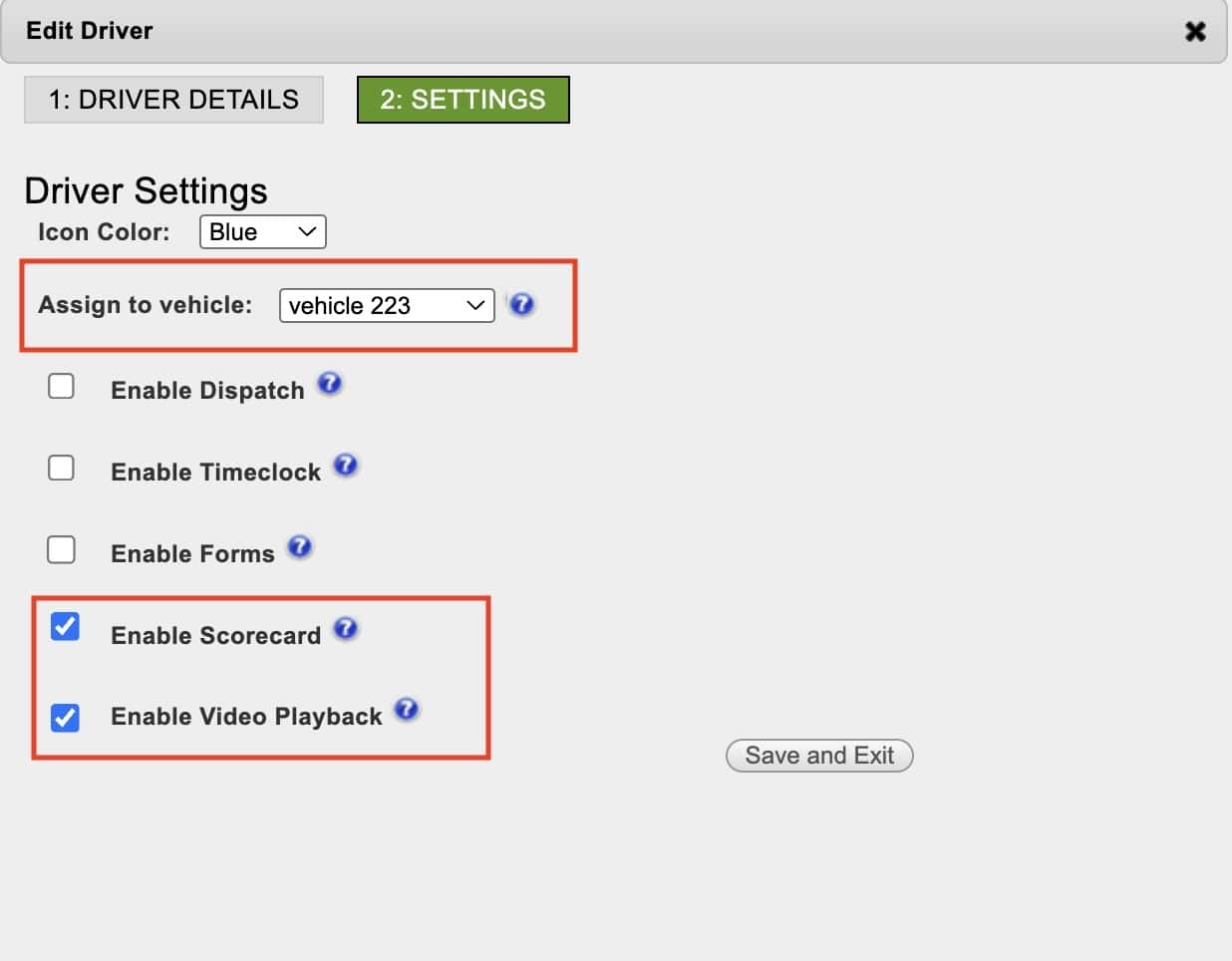
Task: Check the Enable Dispatch checkbox
Action: [62, 386]
